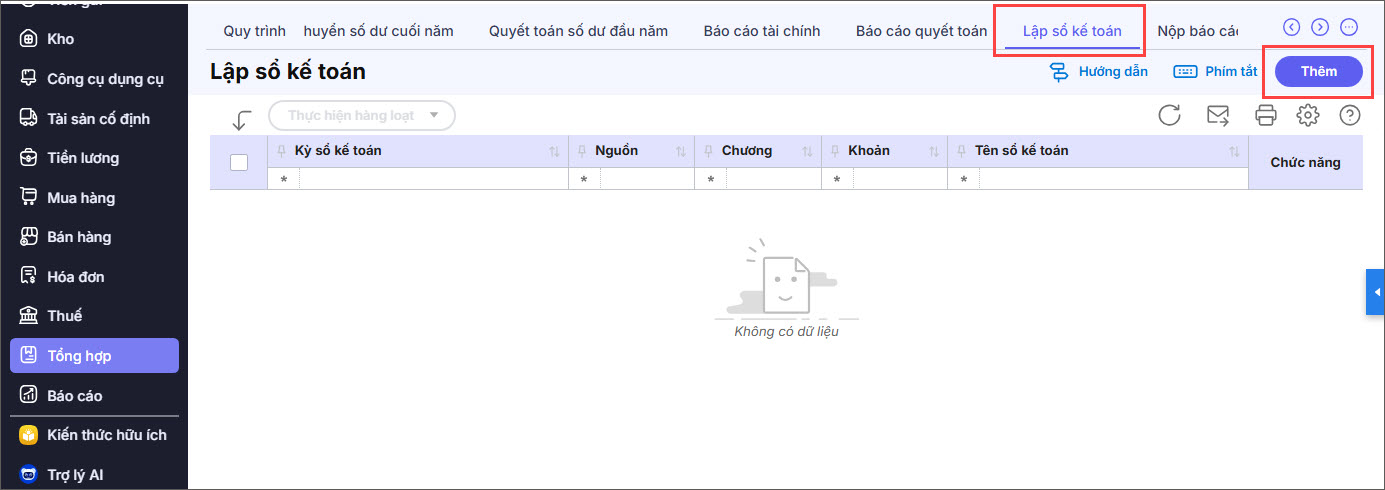This screenshot has height=490, width=1385.
Task: Click the help question mark icon
Action: [x=1349, y=116]
